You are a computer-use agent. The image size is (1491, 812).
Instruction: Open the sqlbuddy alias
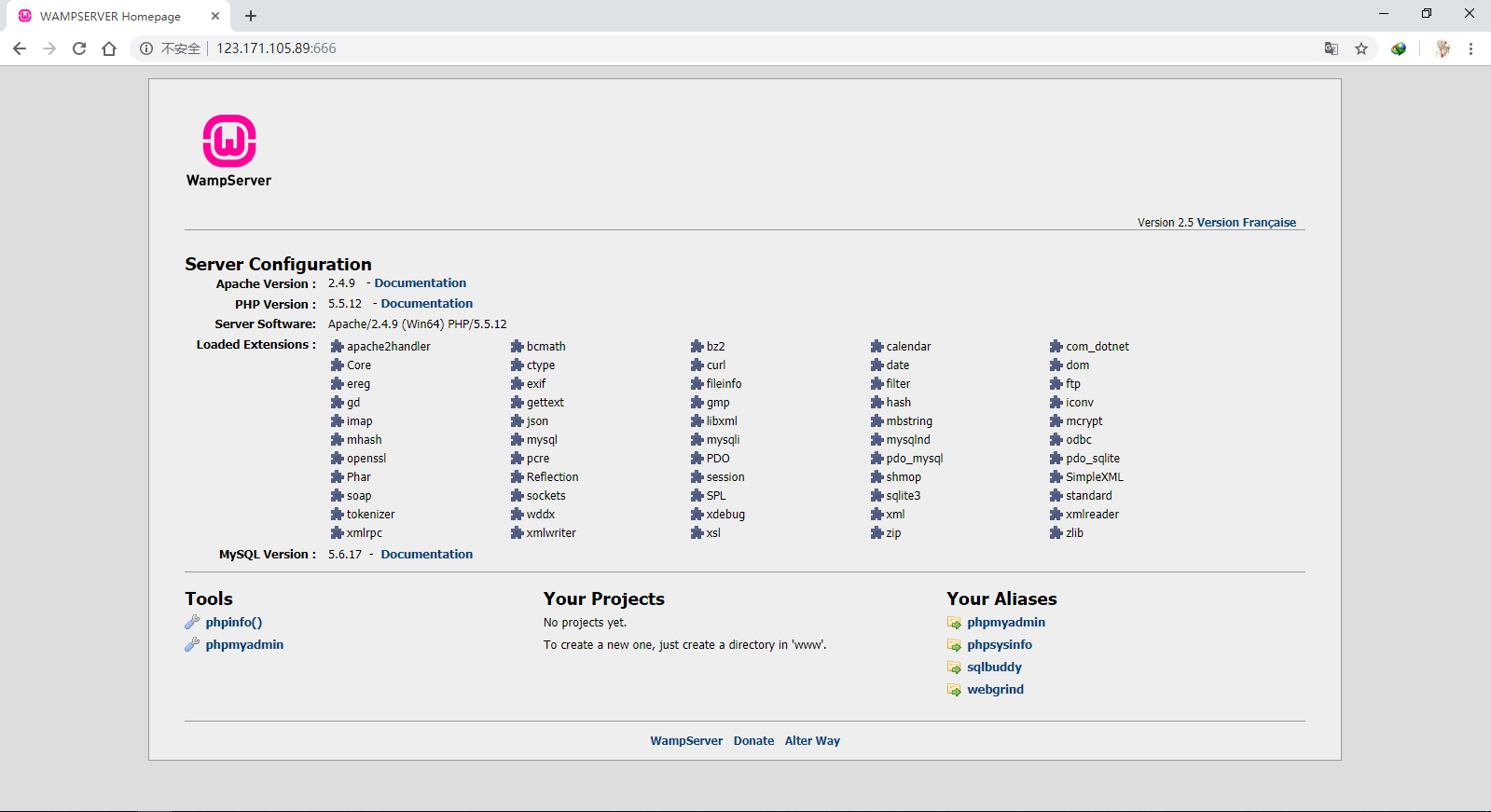(994, 667)
